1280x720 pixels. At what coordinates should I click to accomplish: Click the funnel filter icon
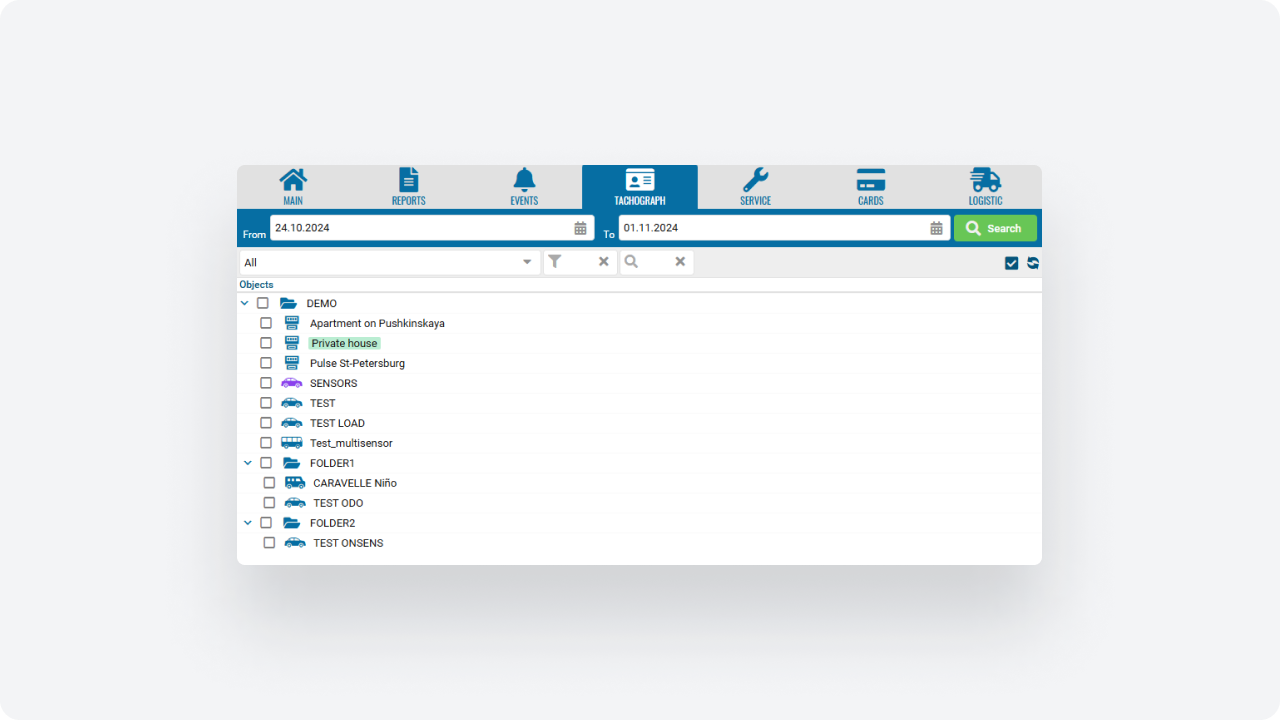coord(555,262)
